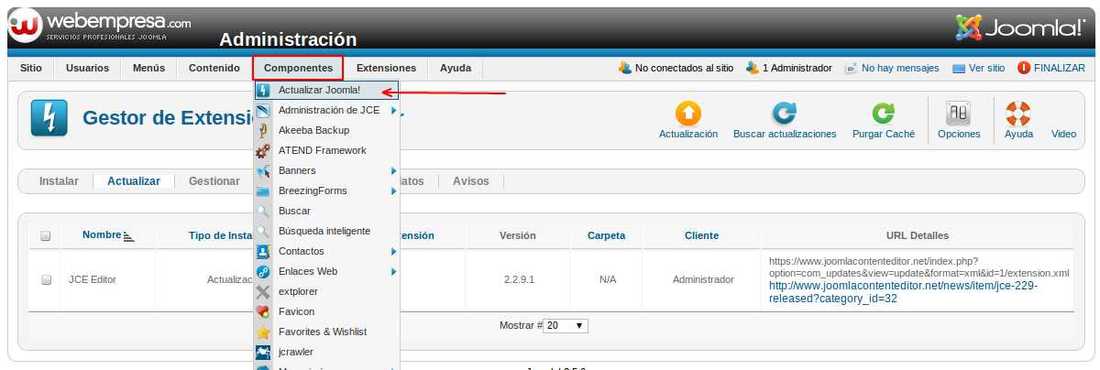Switch to the Gestionar tab

click(x=214, y=181)
